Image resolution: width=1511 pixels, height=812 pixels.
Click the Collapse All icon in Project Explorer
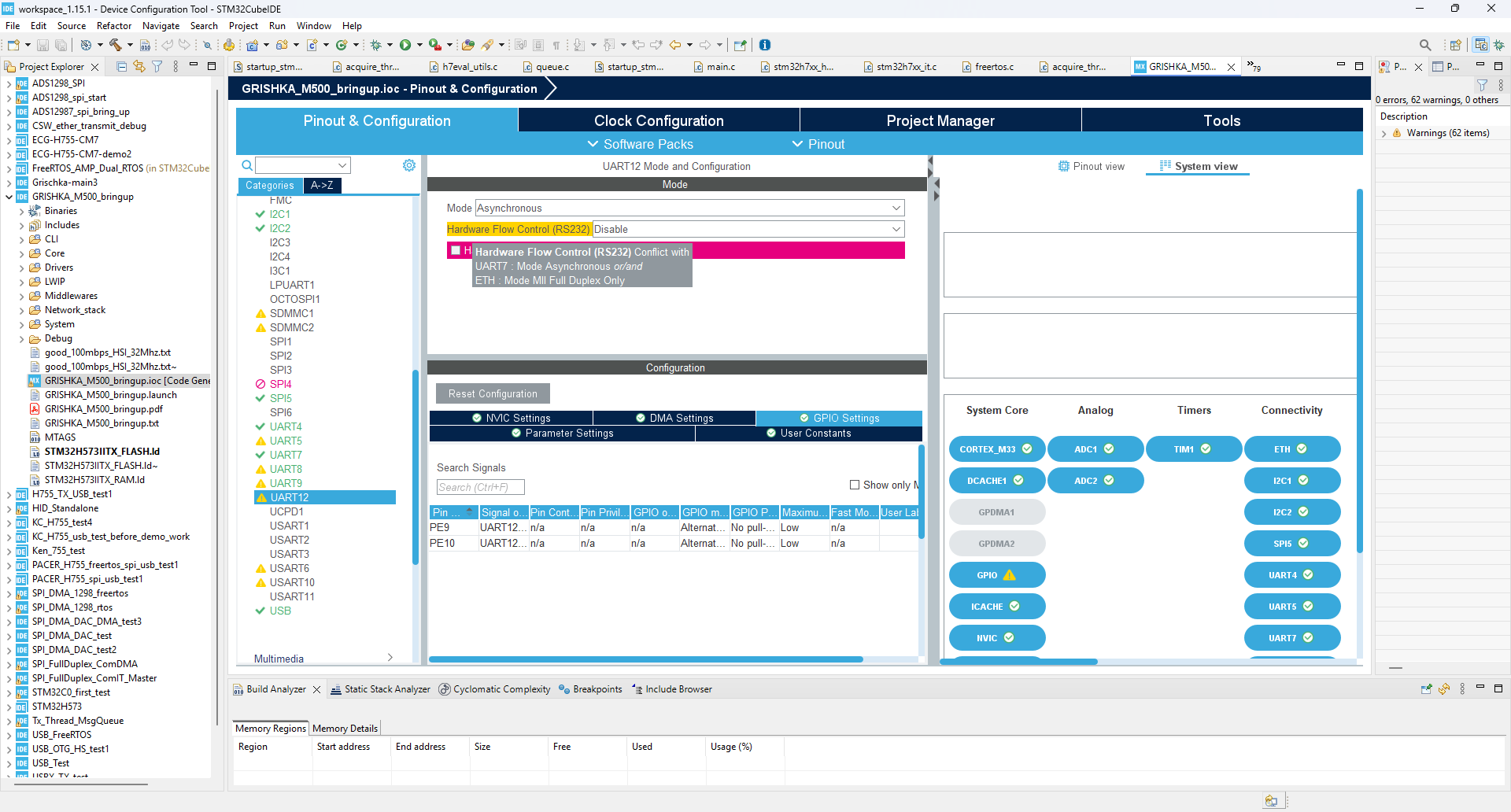click(121, 67)
